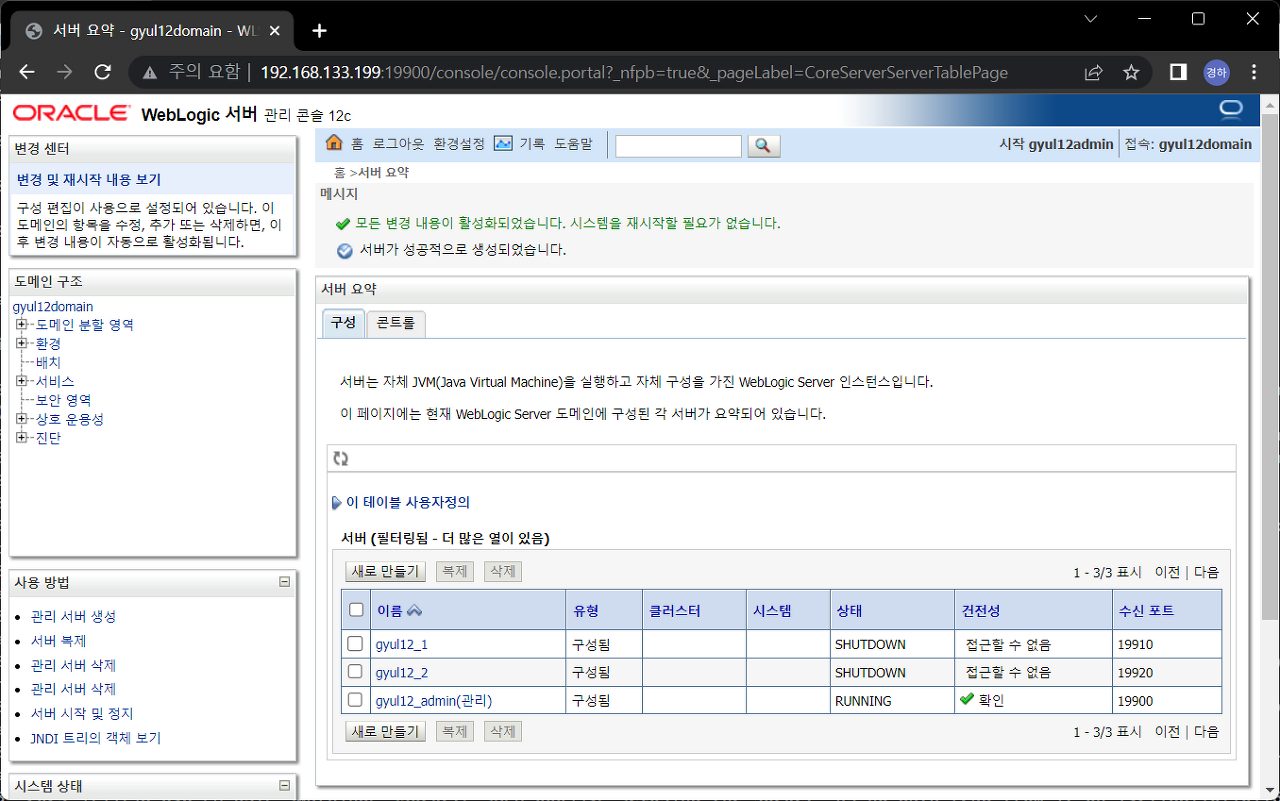
Task: Click the bookmark star in the address bar
Action: (x=1131, y=71)
